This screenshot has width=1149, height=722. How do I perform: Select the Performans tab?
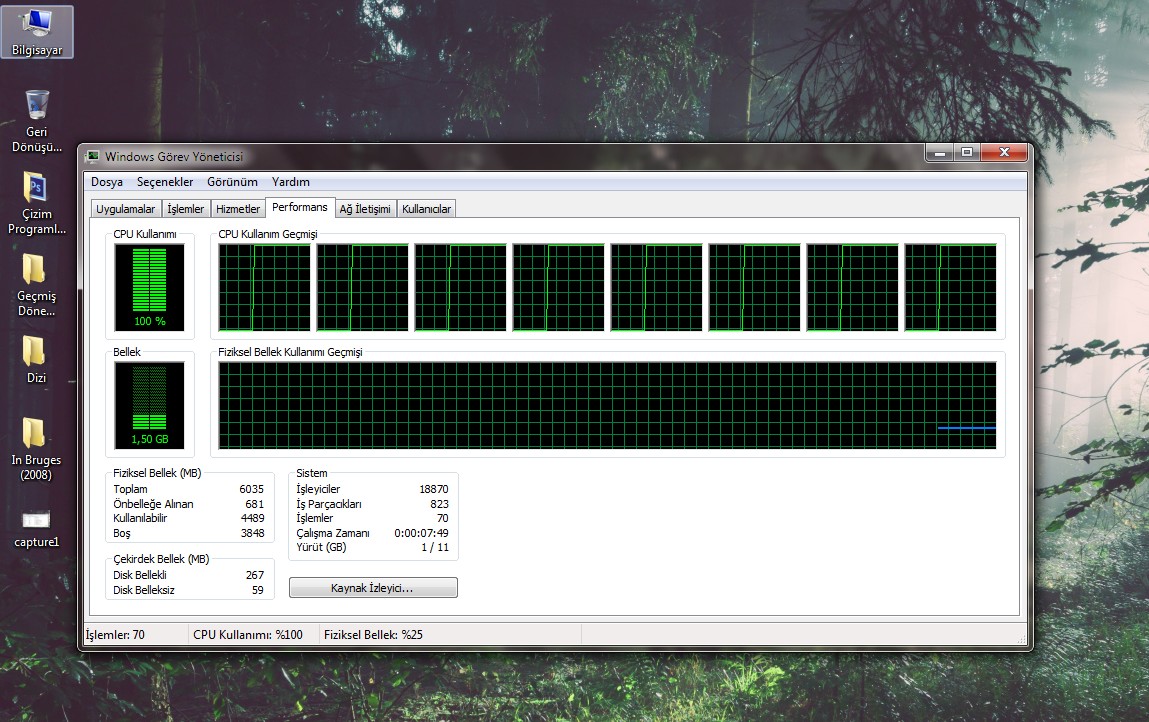[x=300, y=207]
